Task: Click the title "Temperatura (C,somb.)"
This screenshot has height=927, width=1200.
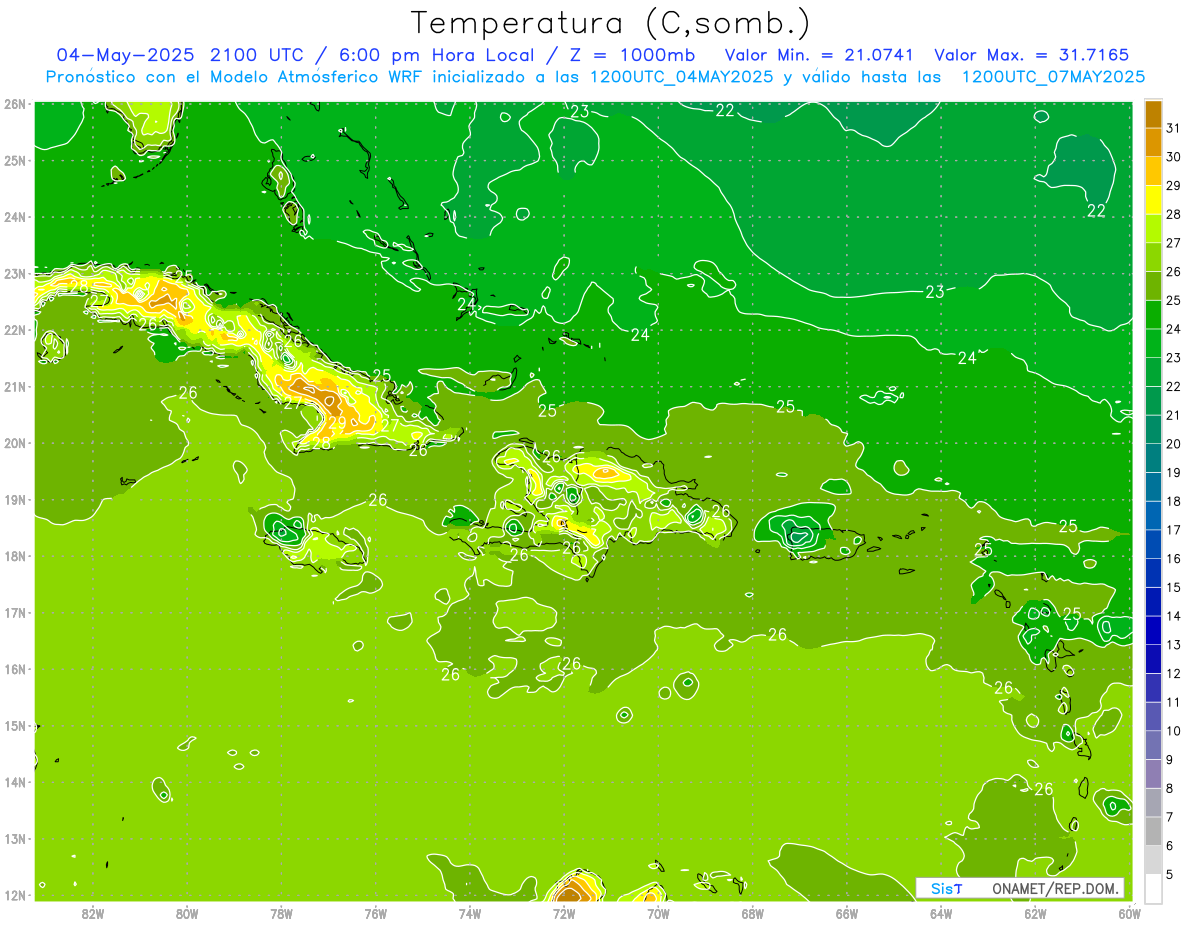Action: 611,23
